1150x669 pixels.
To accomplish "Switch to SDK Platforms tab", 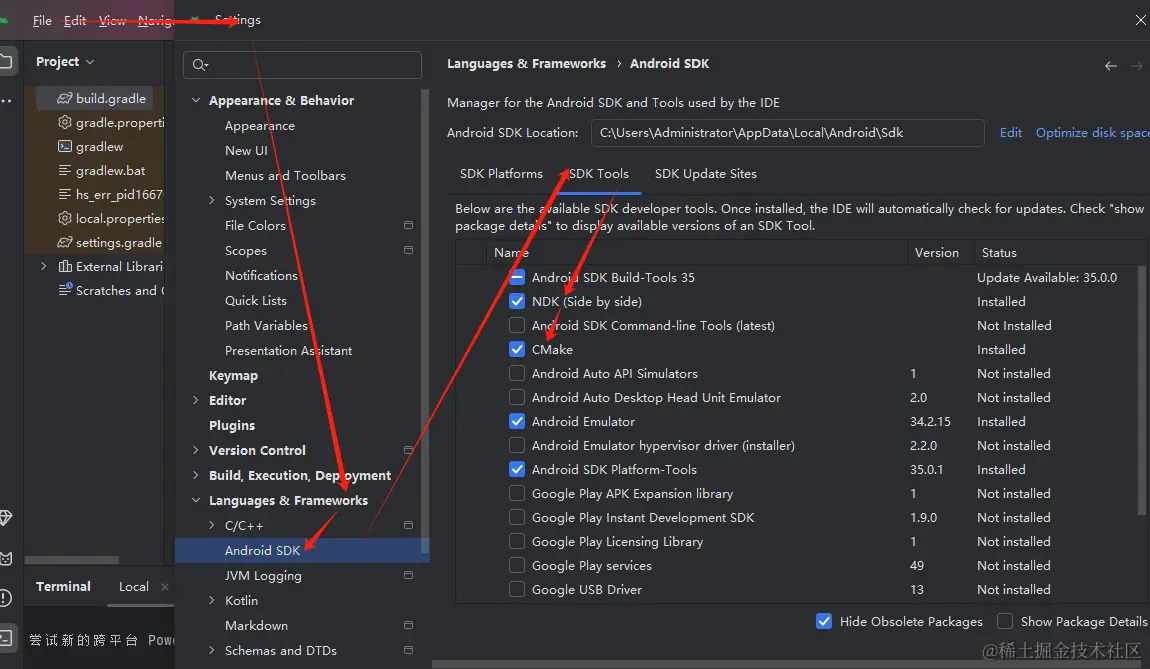I will click(501, 174).
